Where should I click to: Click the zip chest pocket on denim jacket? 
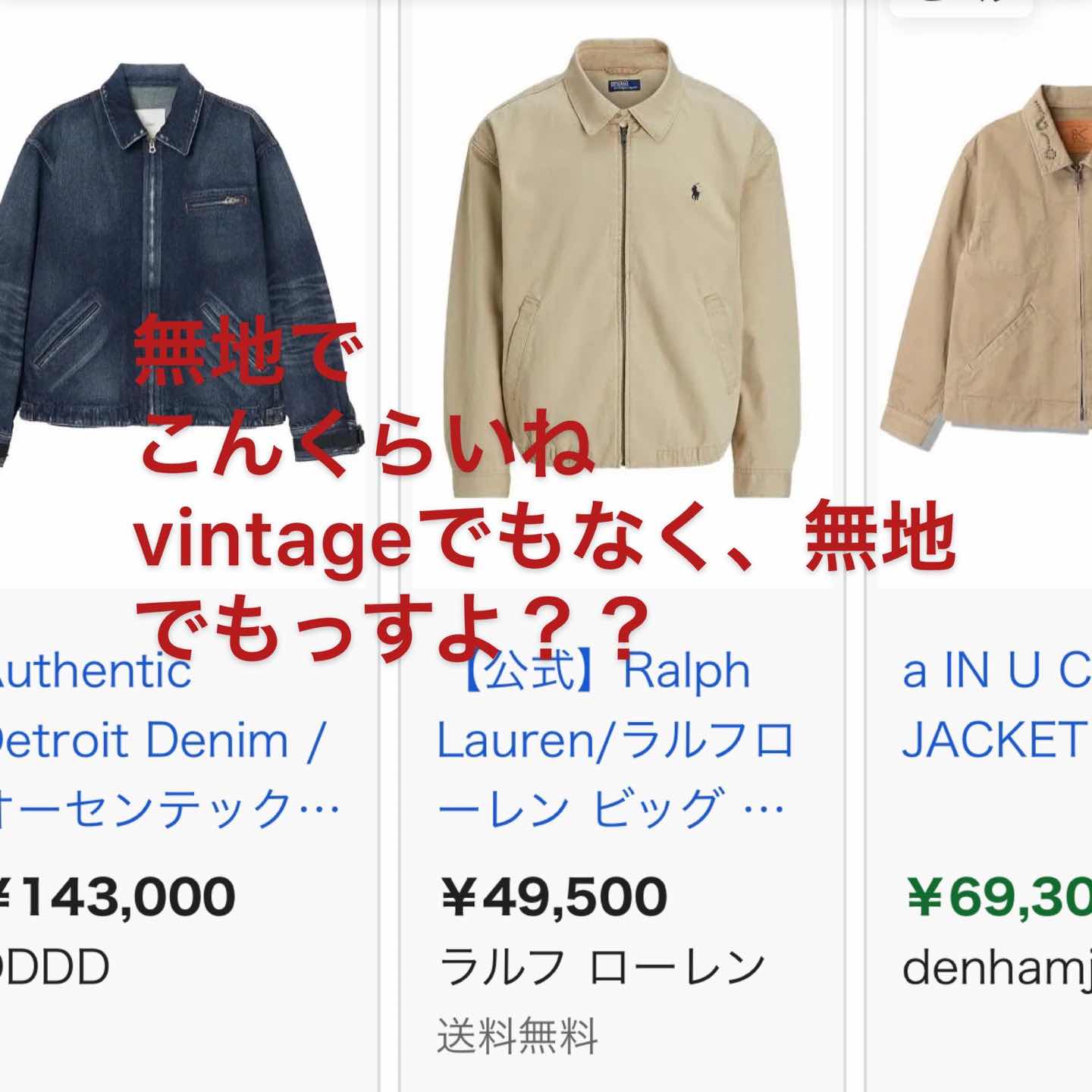[217, 201]
